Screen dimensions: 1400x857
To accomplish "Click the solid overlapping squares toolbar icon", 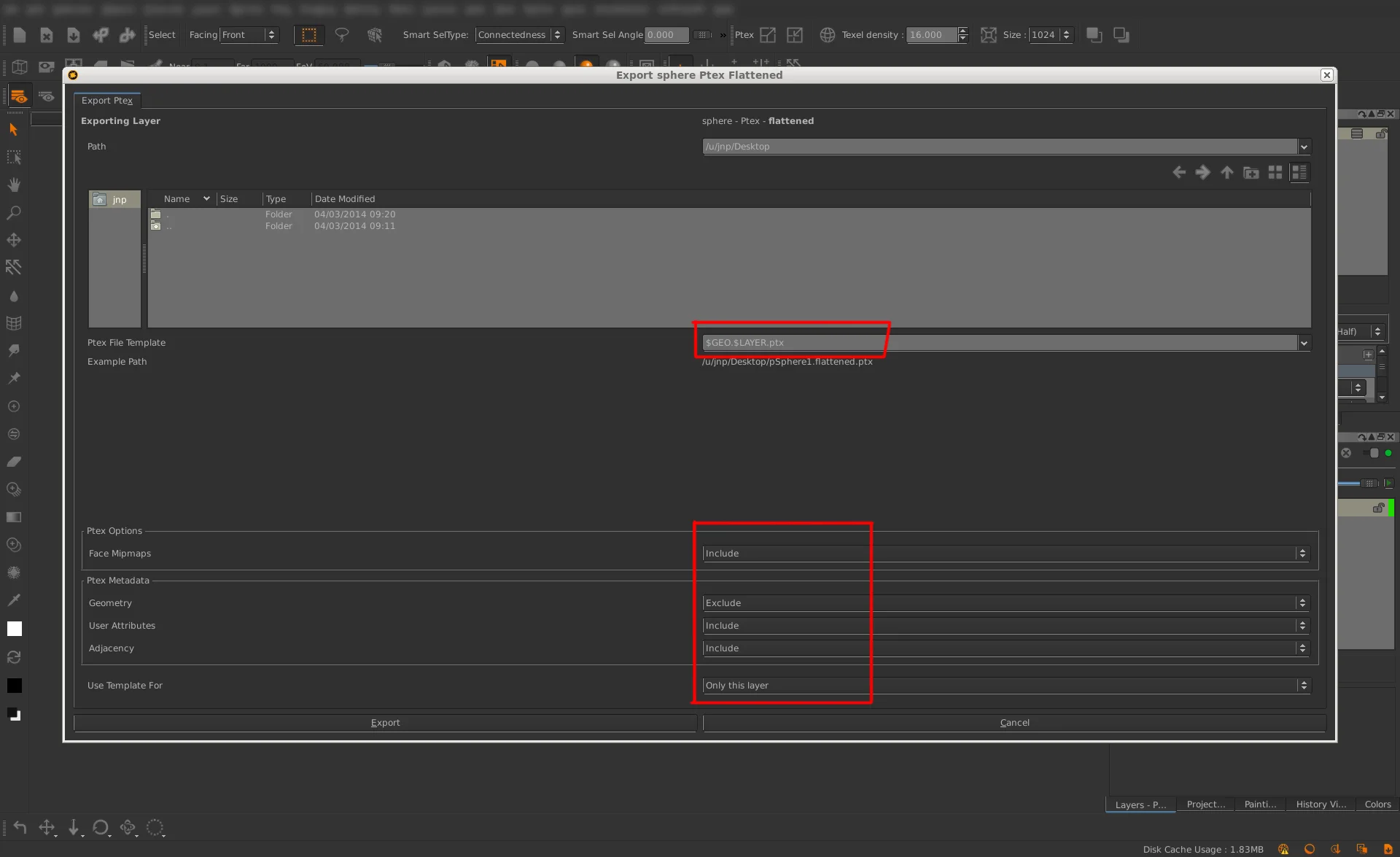I will coord(1094,35).
